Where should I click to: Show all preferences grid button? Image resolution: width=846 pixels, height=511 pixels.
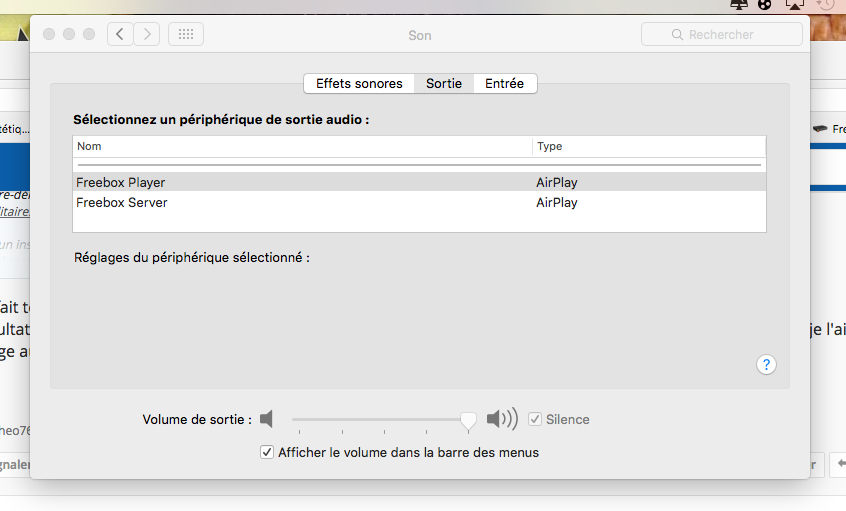pos(186,35)
